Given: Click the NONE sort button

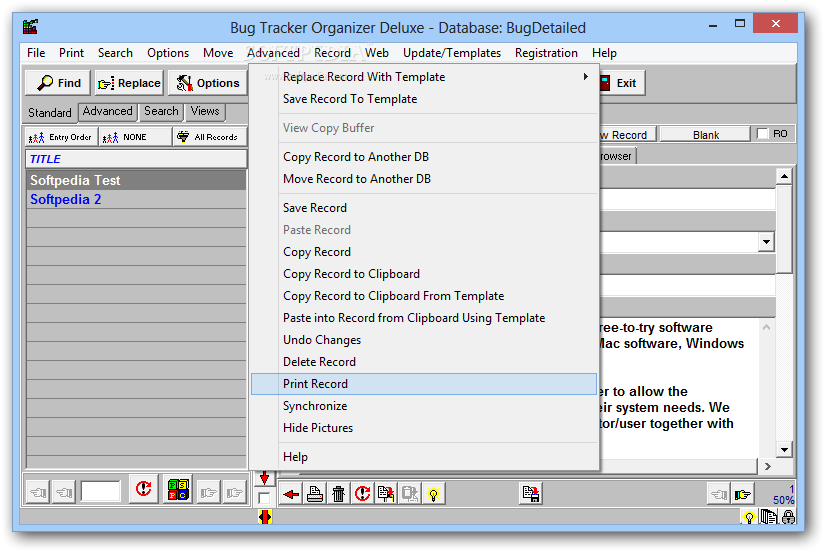Looking at the screenshot, I should [x=135, y=137].
